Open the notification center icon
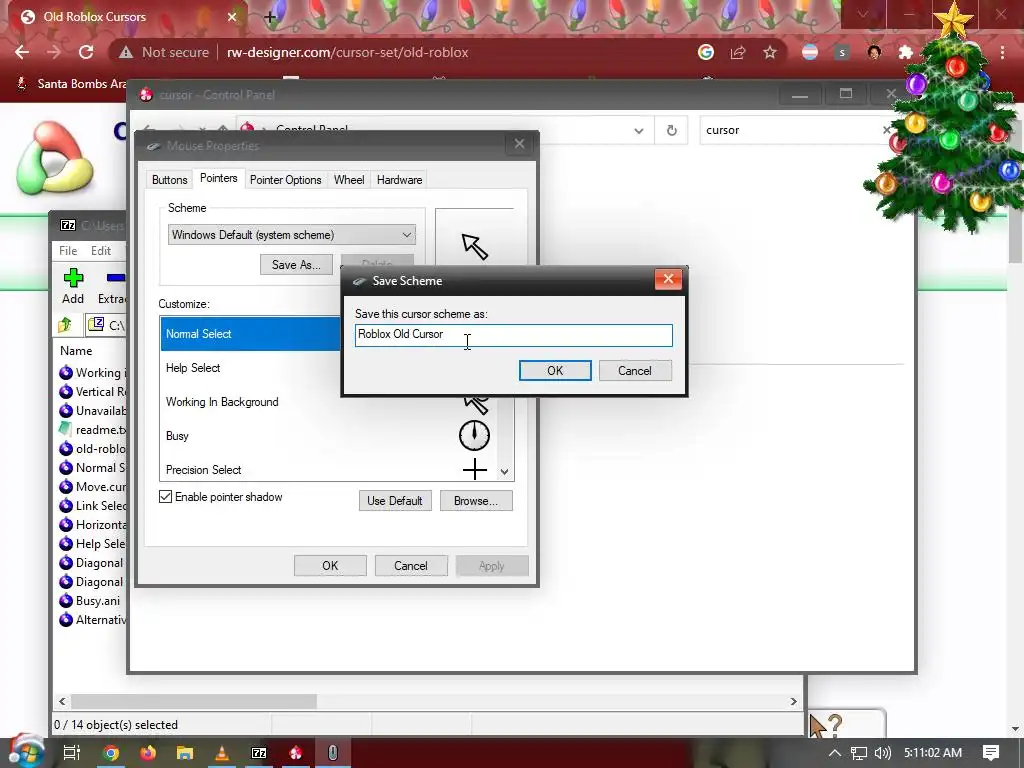1024x768 pixels. (x=991, y=753)
